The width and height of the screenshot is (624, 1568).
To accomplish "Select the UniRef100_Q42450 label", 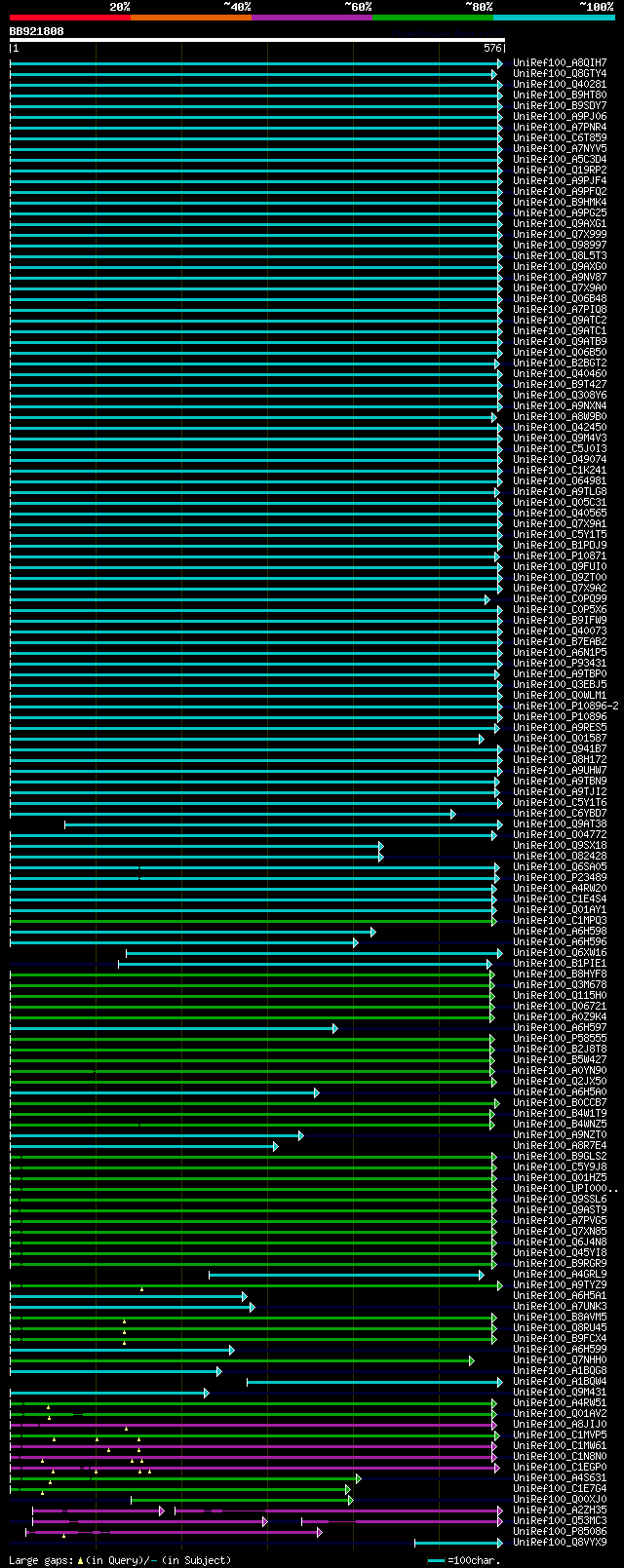I will tap(560, 427).
